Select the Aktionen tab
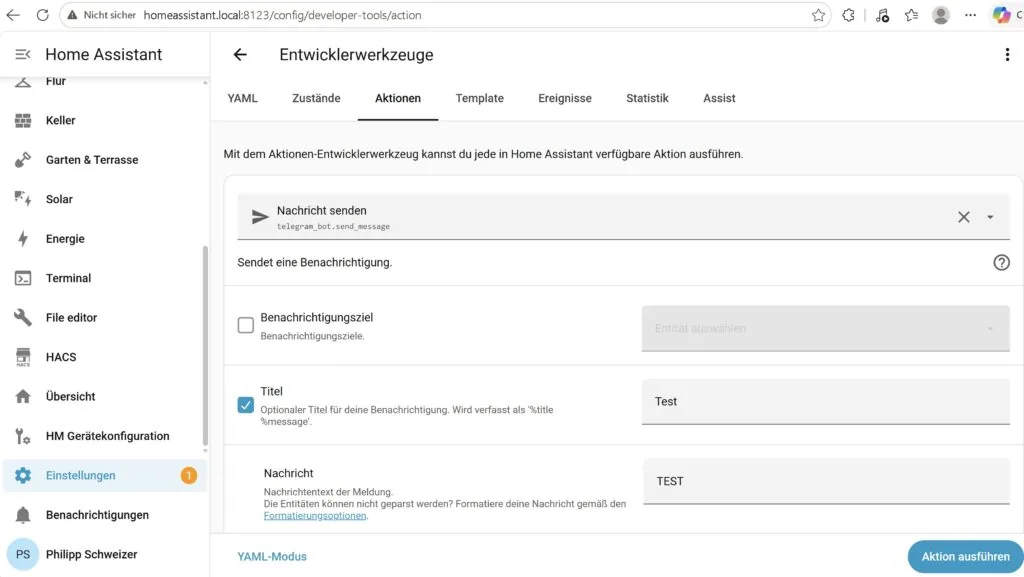Screen dimensions: 1024x577 (x=398, y=99)
